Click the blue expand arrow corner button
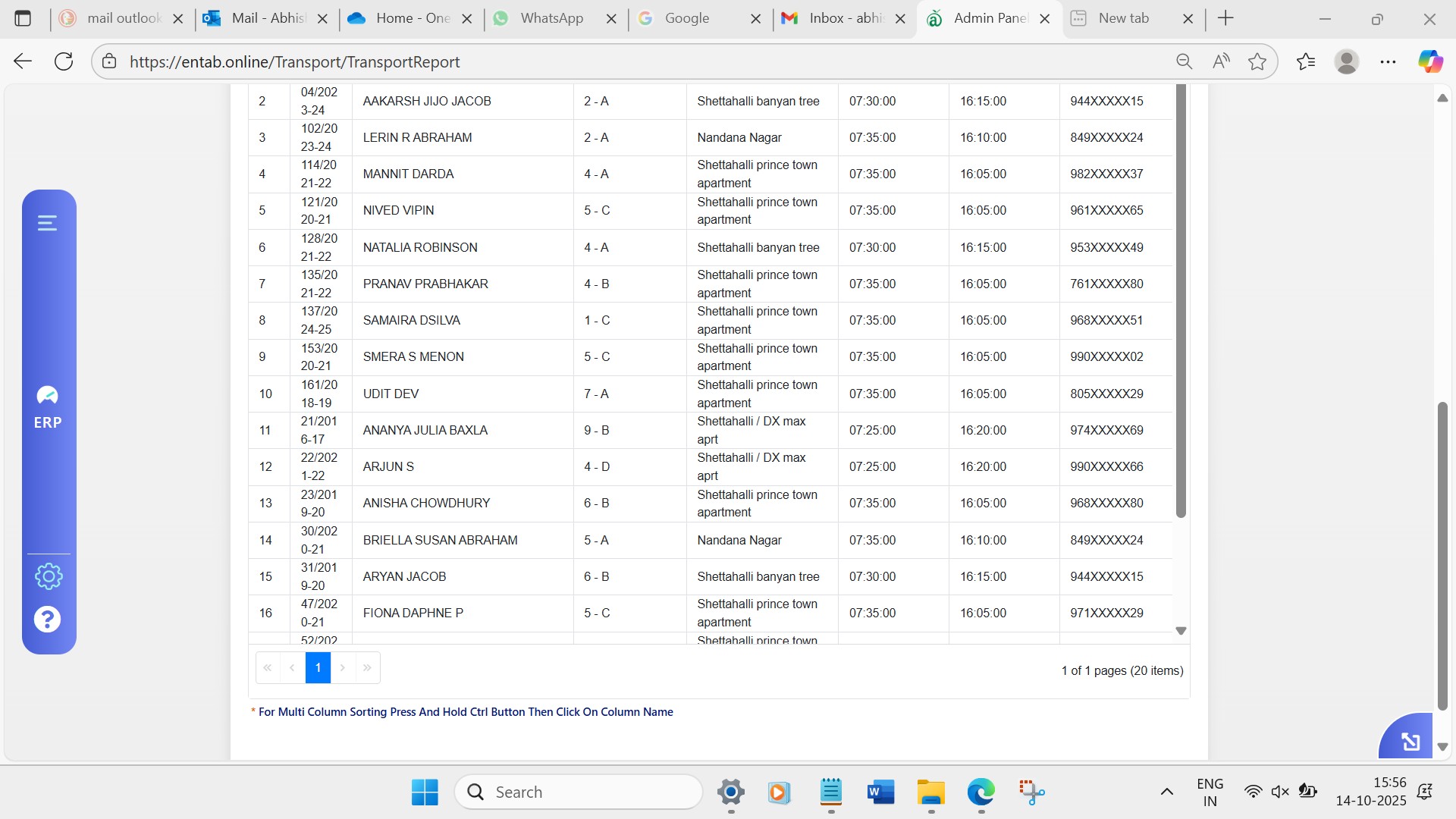 (1409, 740)
